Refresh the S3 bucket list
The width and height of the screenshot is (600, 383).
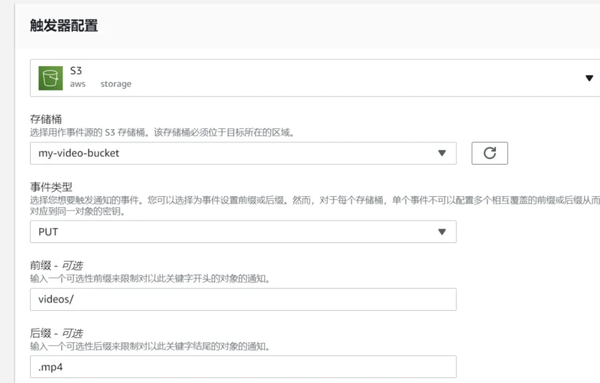(x=489, y=153)
